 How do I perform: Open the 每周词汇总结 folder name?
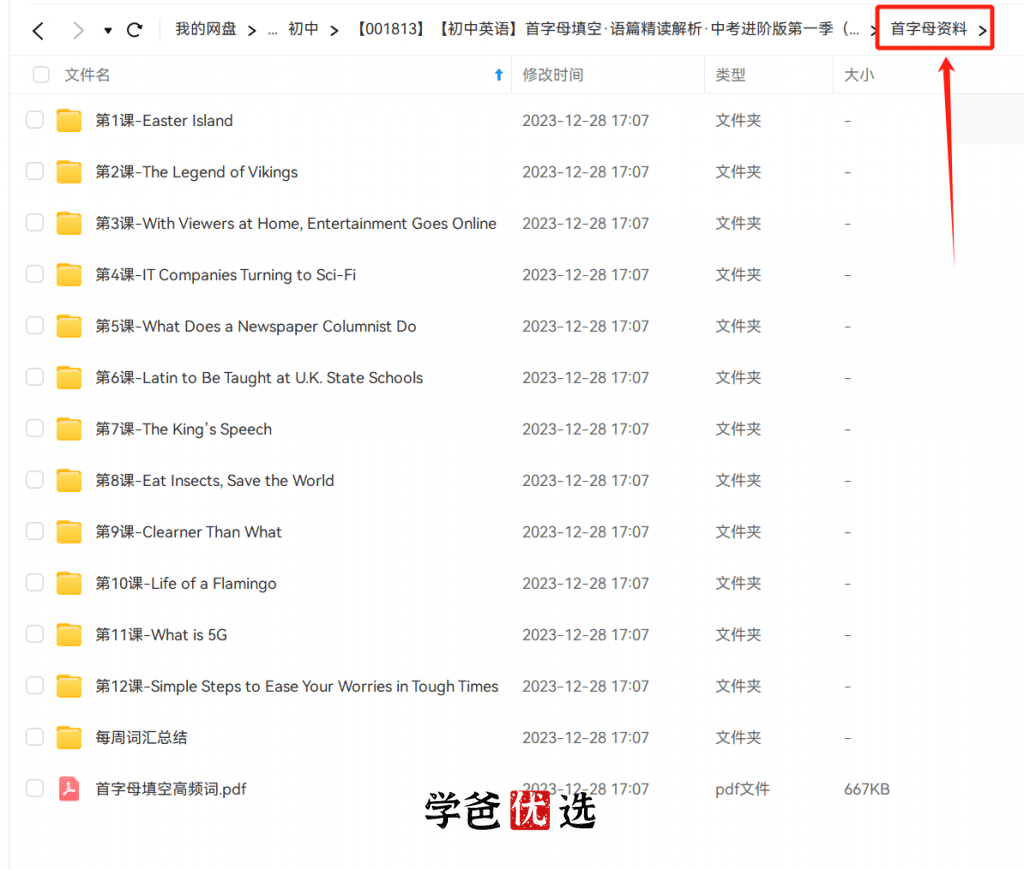pos(141,738)
